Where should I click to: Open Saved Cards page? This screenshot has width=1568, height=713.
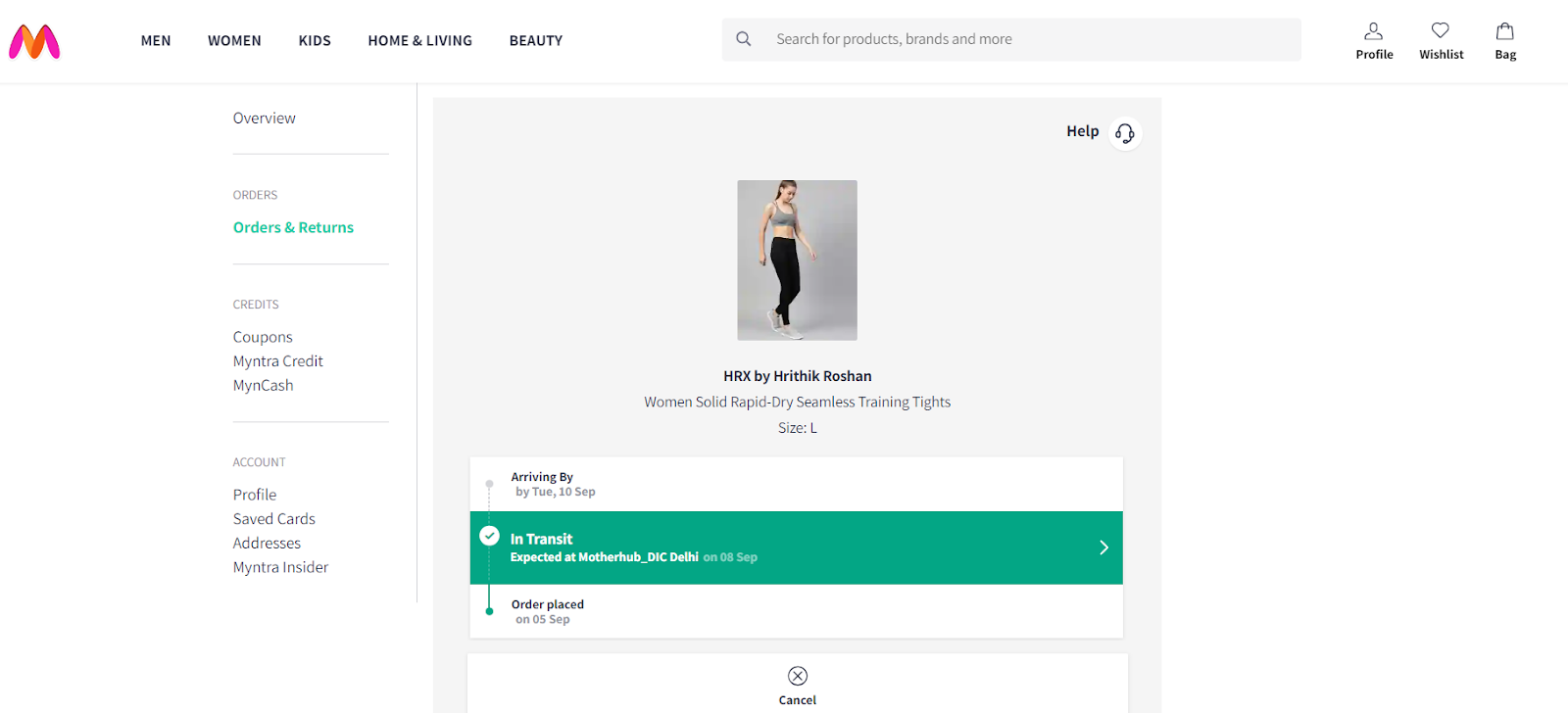273,519
